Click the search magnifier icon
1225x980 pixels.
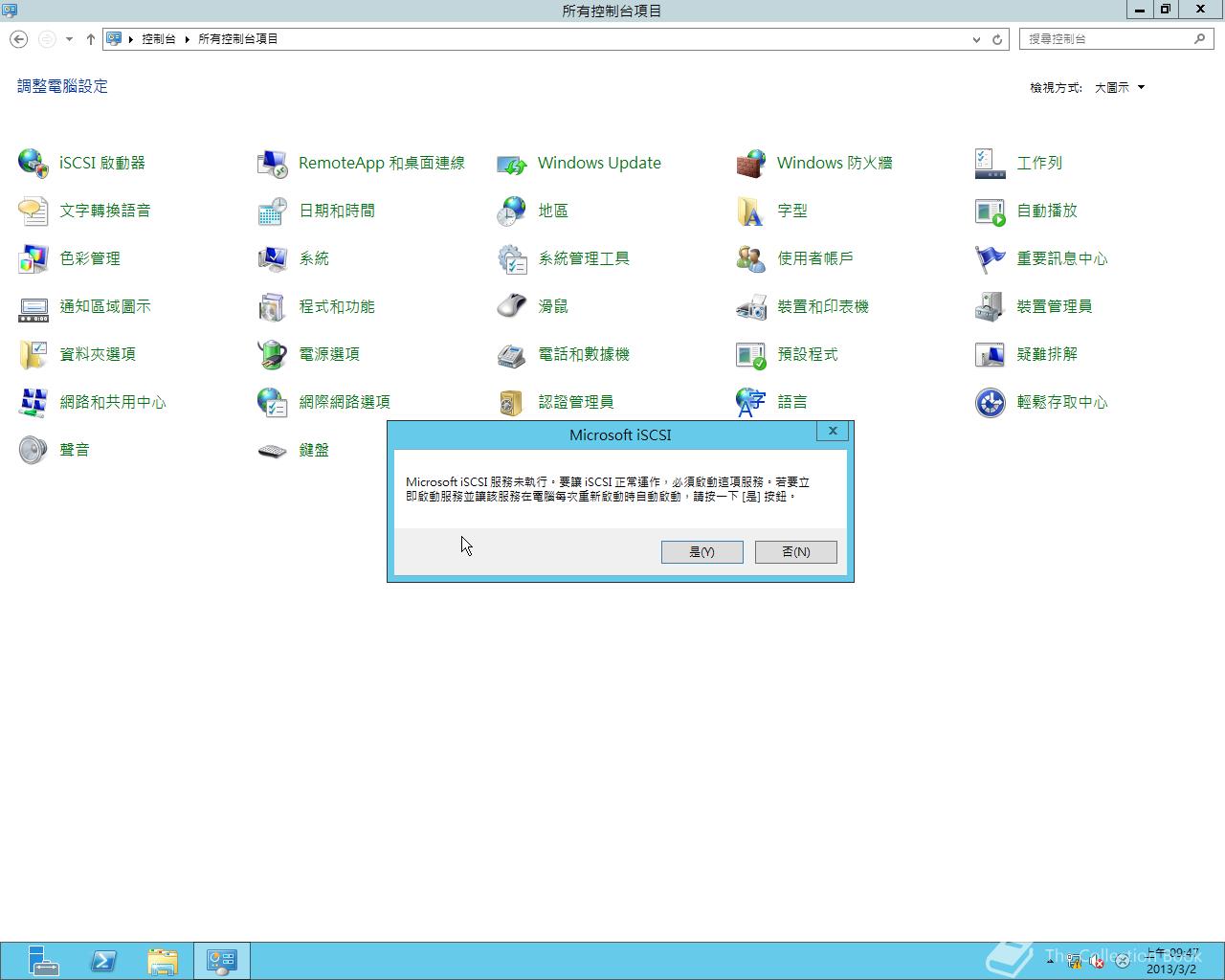[x=1200, y=39]
